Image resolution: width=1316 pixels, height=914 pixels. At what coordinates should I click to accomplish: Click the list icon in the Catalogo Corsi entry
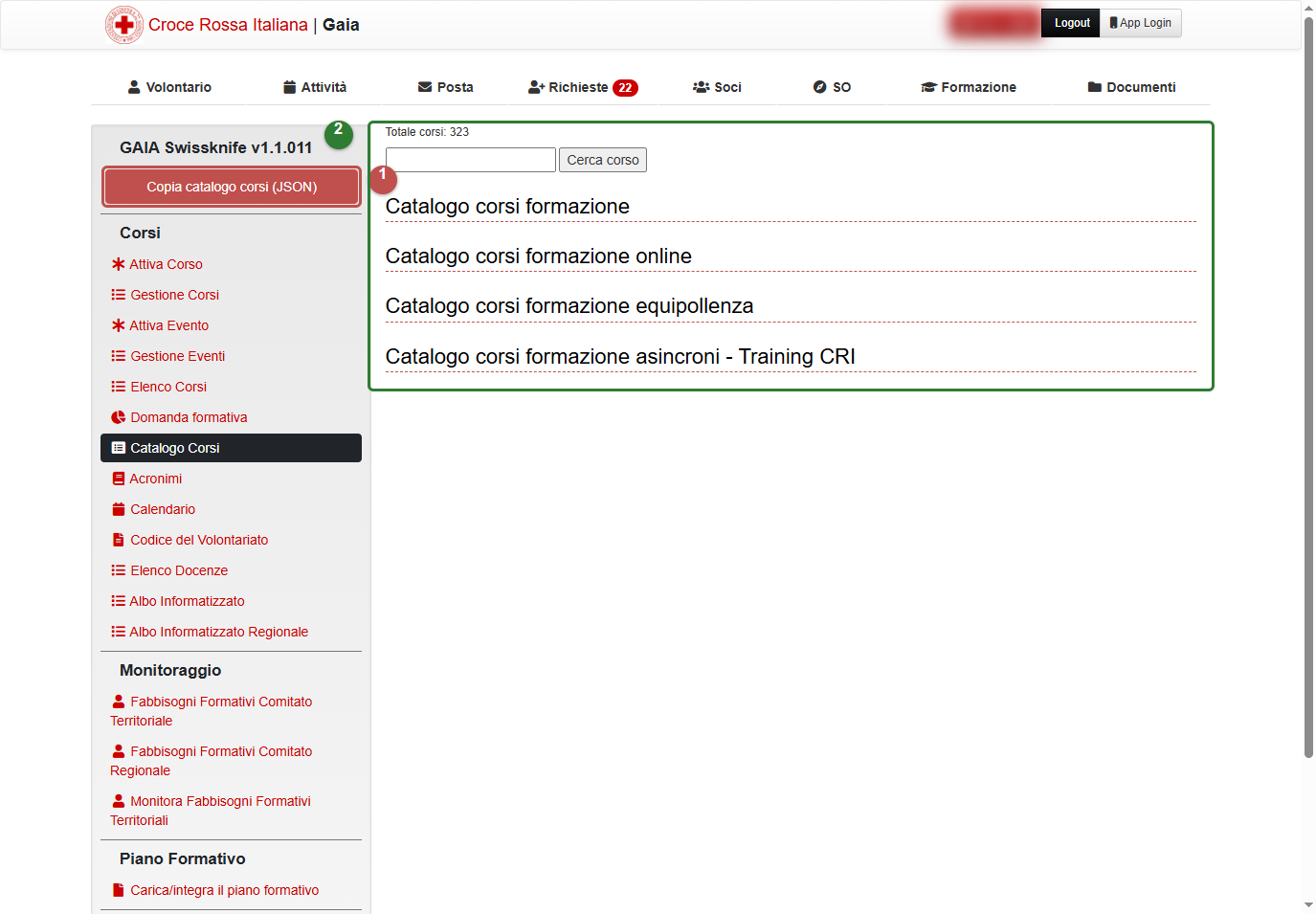[119, 448]
